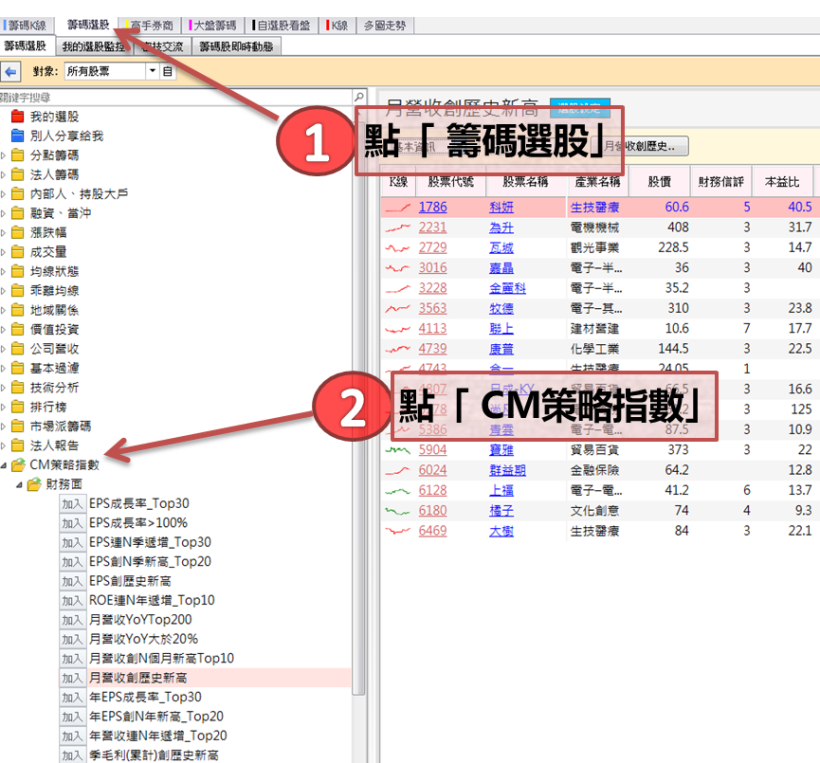Viewport: 820px width, 763px height.
Task: Expand the 市場派籌碼 tree node
Action: (4, 426)
